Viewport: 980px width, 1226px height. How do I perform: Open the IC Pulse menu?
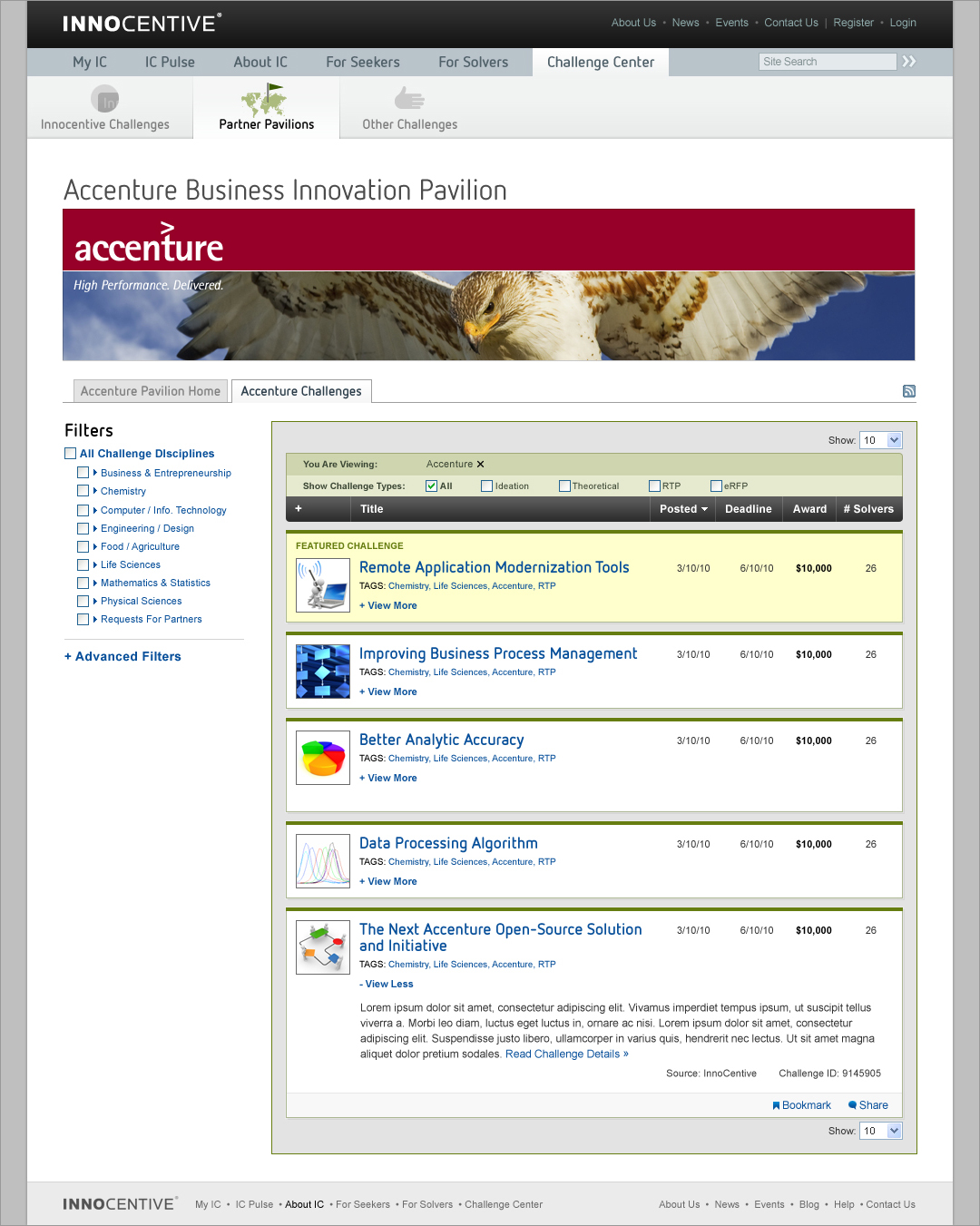(x=170, y=62)
